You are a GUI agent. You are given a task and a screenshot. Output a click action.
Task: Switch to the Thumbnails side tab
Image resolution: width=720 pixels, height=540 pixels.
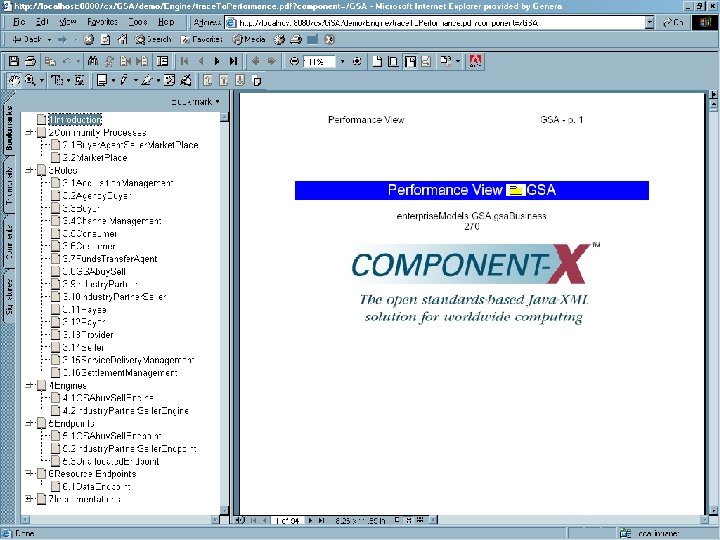(9, 185)
